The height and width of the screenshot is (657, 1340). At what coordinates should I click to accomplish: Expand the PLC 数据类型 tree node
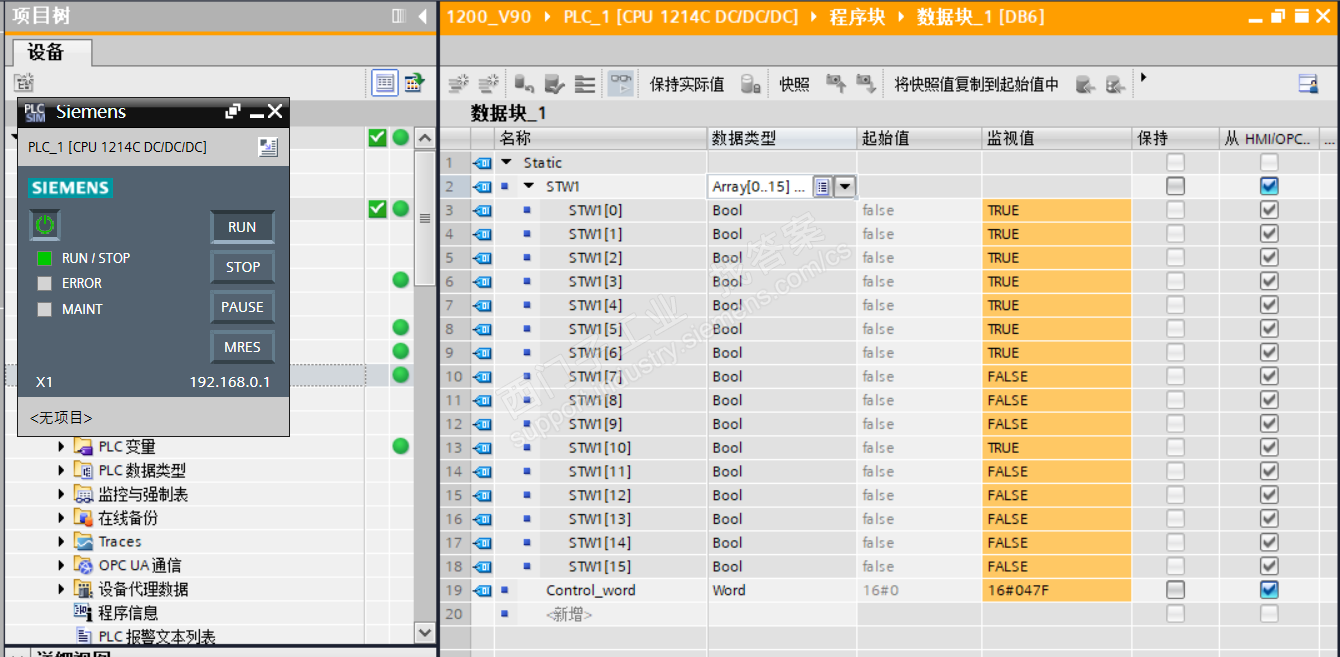pyautogui.click(x=62, y=470)
